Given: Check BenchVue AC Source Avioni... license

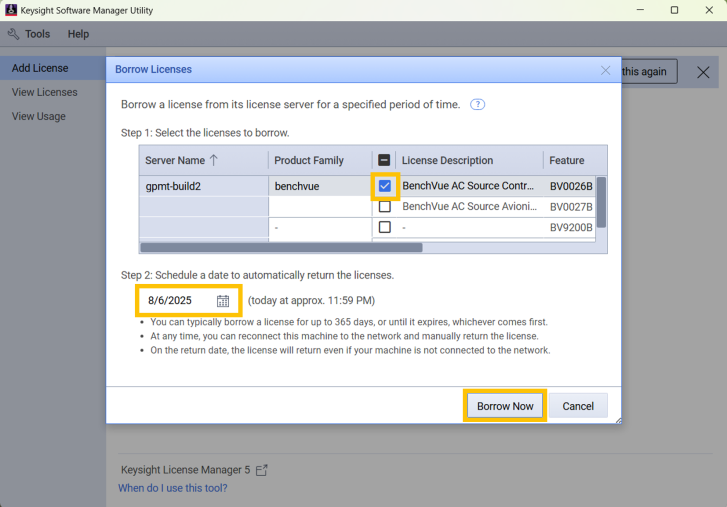Looking at the screenshot, I should (385, 207).
